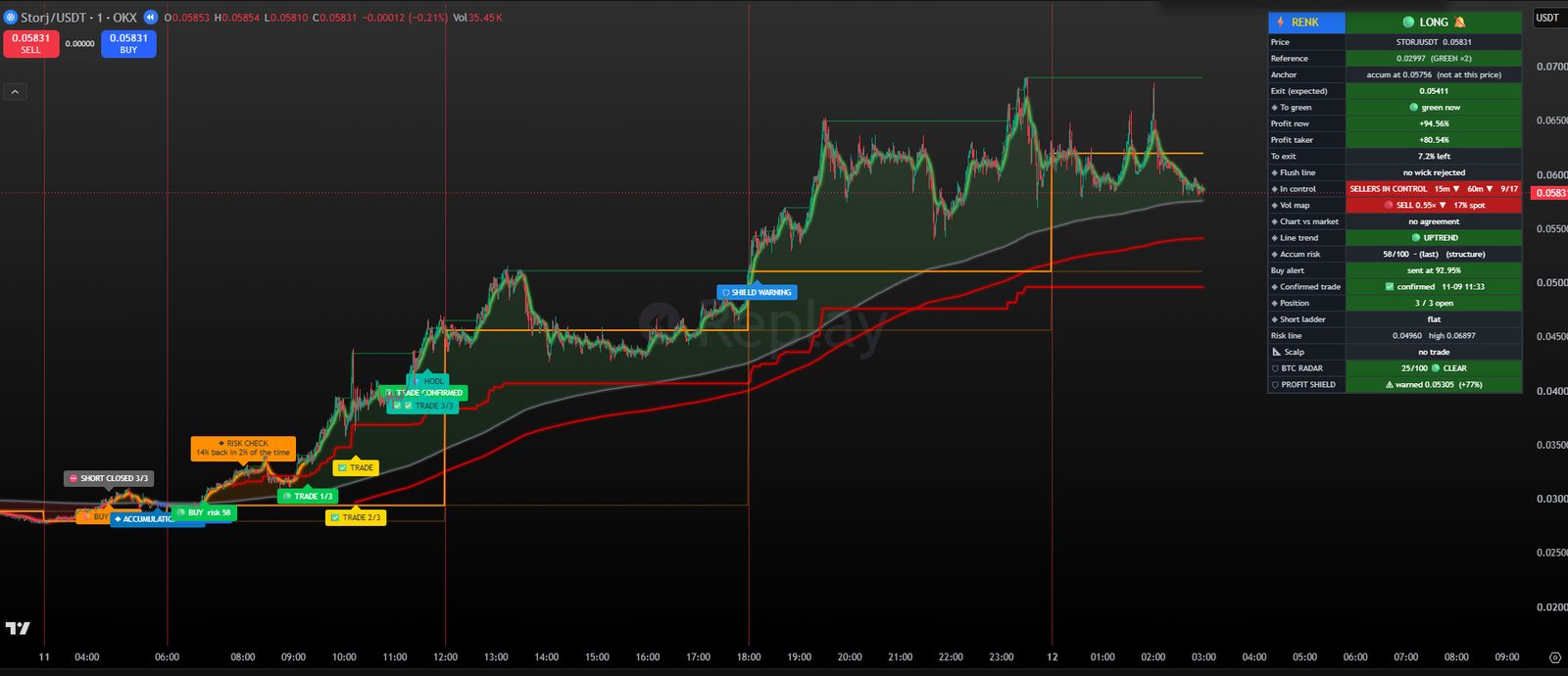This screenshot has width=1568, height=676.
Task: Click the Reference 0.02997 (GREEN ×2) cell
Action: [x=1434, y=59]
